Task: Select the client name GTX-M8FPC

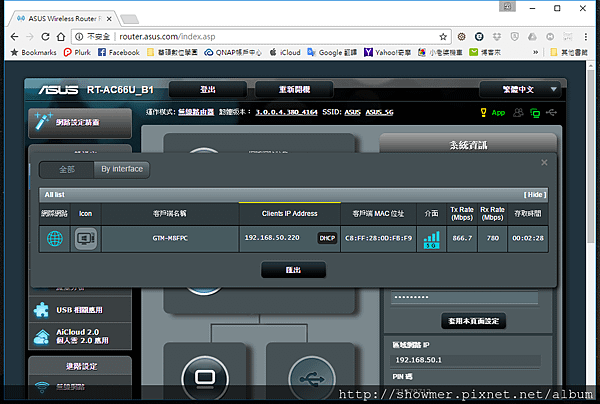Action: (x=170, y=238)
